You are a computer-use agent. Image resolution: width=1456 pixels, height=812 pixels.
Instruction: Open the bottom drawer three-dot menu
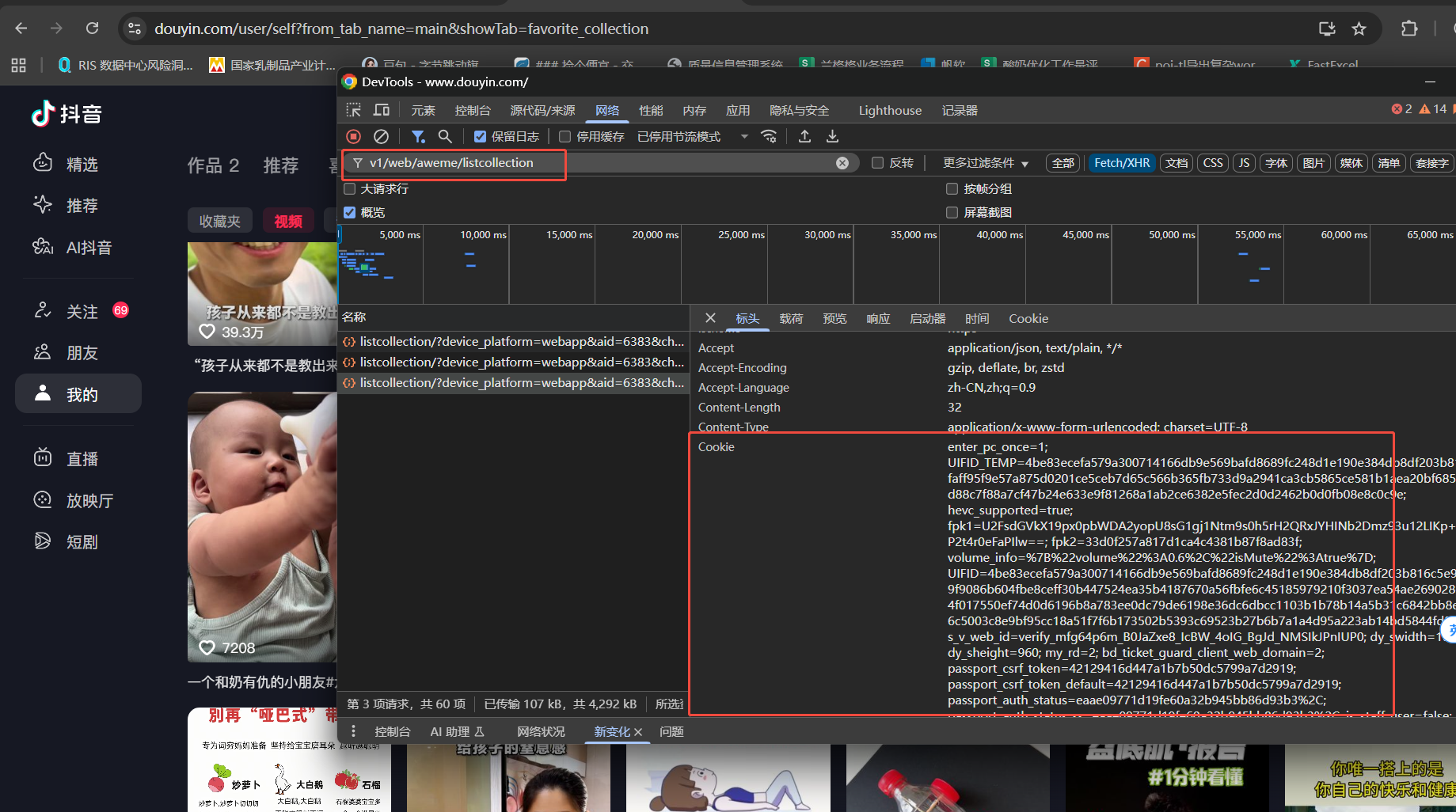click(x=353, y=731)
